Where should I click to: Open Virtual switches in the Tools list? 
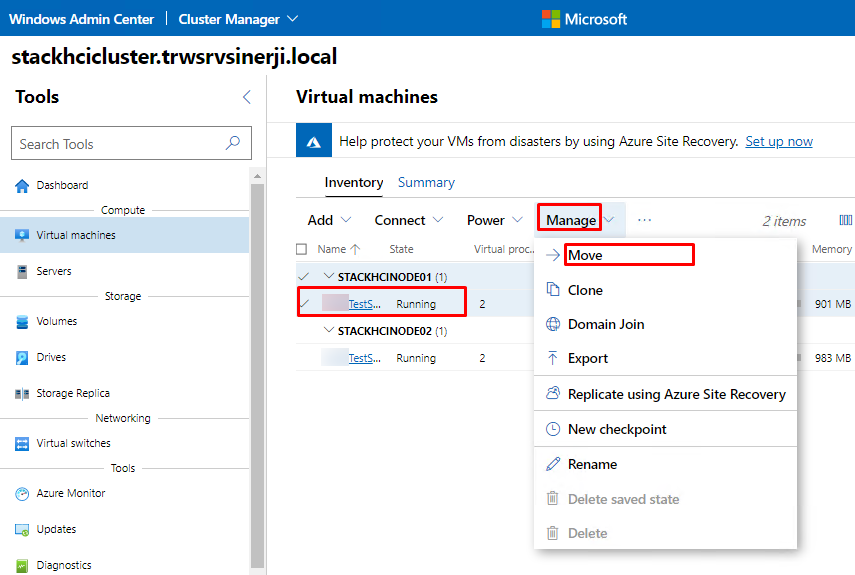pos(73,444)
